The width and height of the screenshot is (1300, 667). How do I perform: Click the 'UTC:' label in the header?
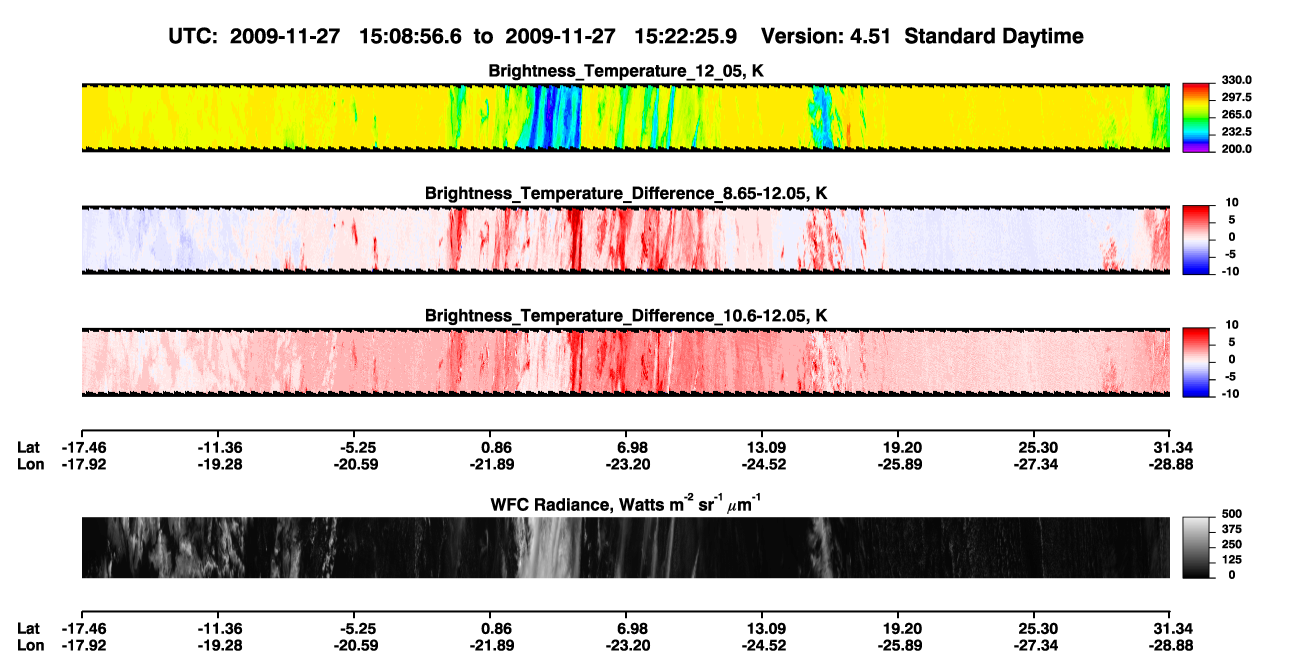pos(194,36)
